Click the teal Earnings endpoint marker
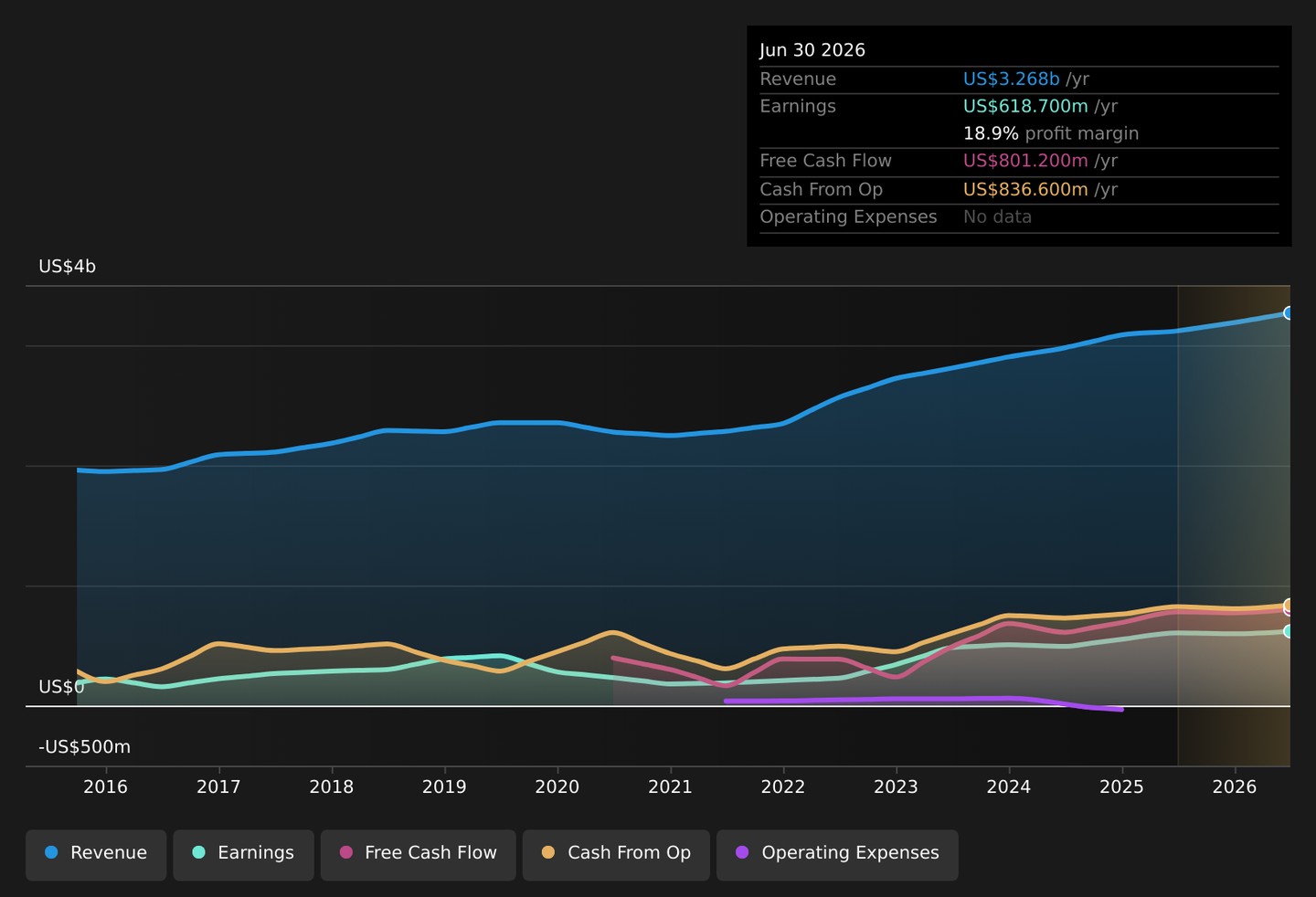 (x=1289, y=631)
